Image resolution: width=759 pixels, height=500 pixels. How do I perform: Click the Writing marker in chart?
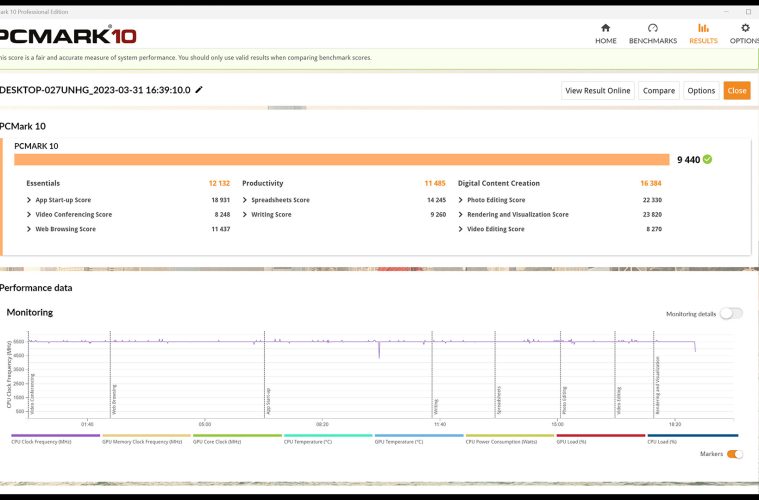(436, 407)
